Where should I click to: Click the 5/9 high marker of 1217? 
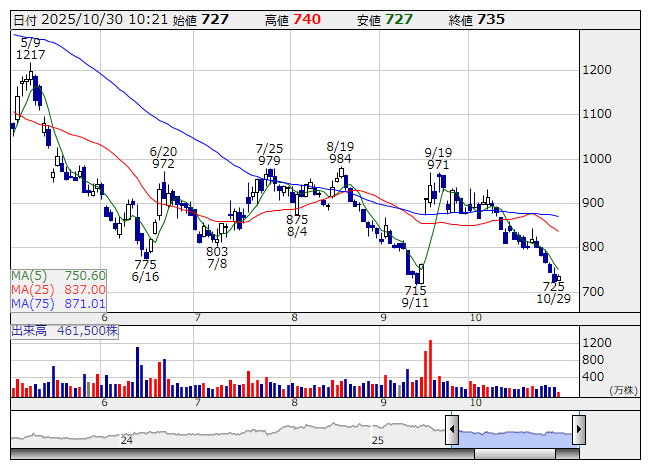(x=30, y=56)
